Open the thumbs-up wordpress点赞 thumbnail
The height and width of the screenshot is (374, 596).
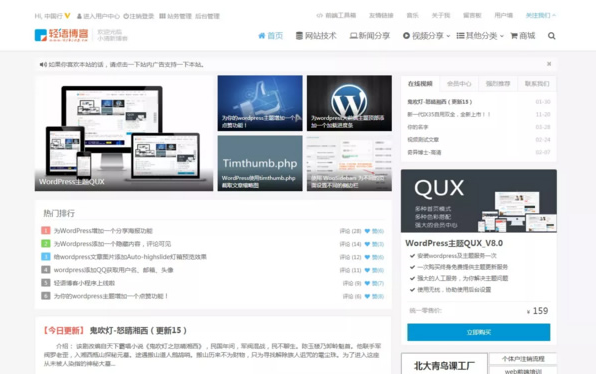point(260,103)
